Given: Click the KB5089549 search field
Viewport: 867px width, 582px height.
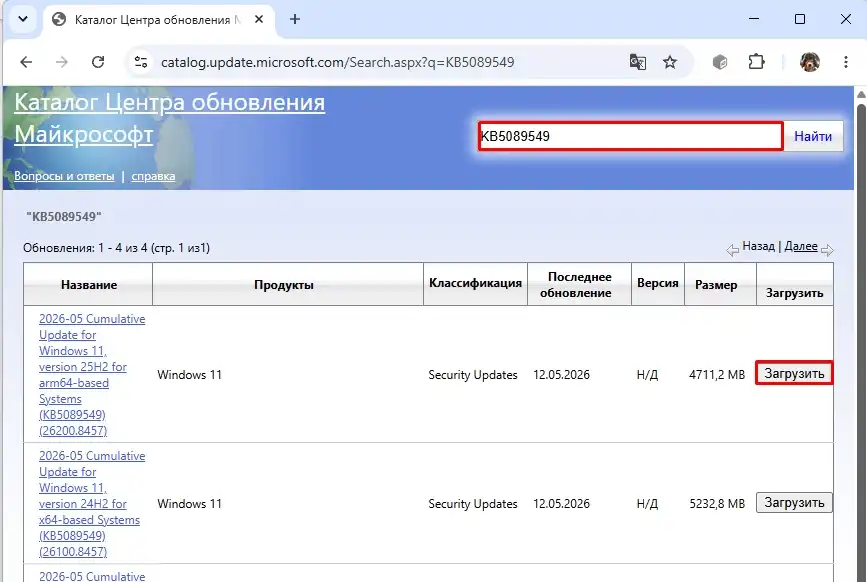Looking at the screenshot, I should point(630,136).
